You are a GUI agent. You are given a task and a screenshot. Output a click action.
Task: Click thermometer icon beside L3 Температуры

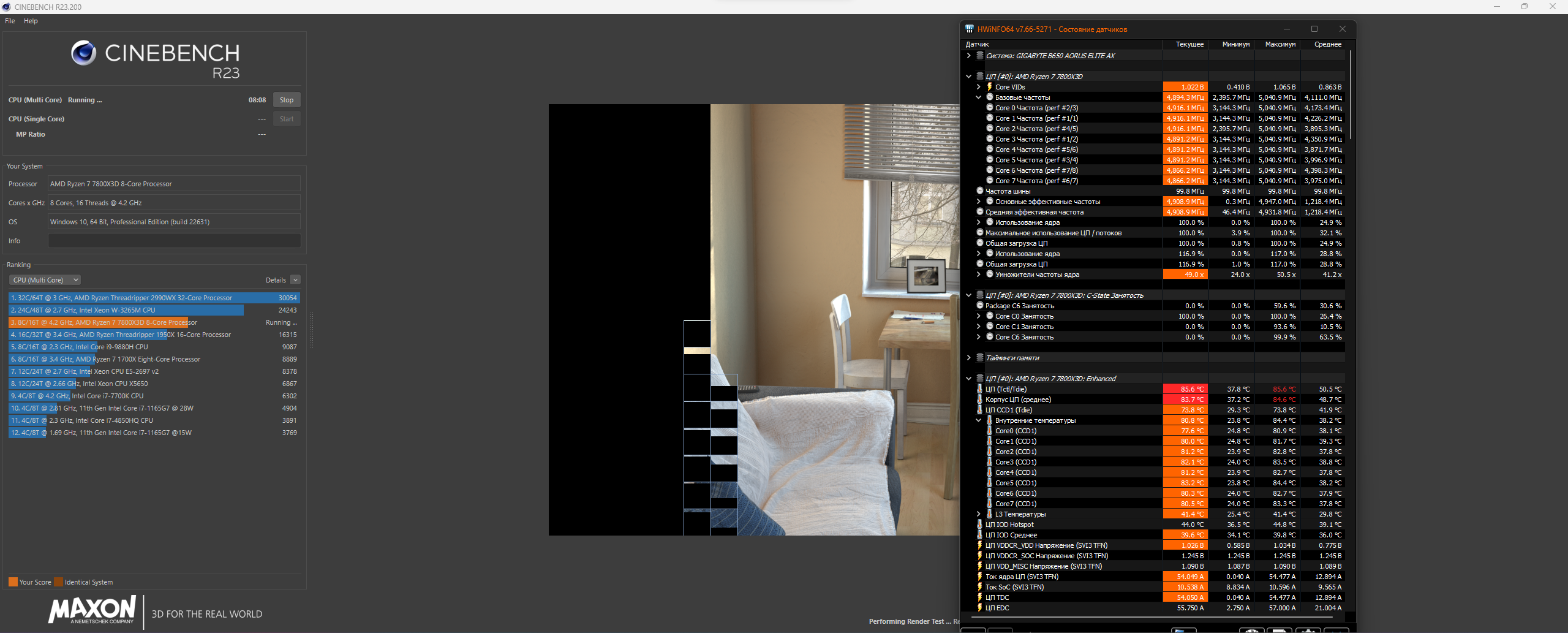click(989, 514)
